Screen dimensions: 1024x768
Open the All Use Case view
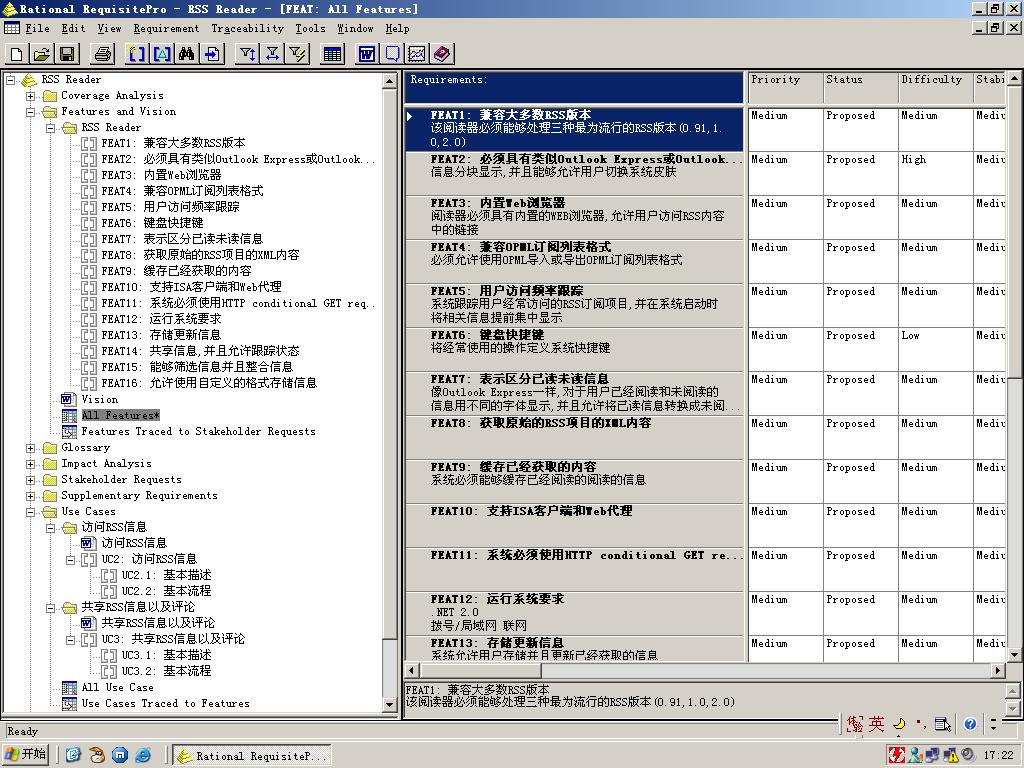(x=118, y=687)
